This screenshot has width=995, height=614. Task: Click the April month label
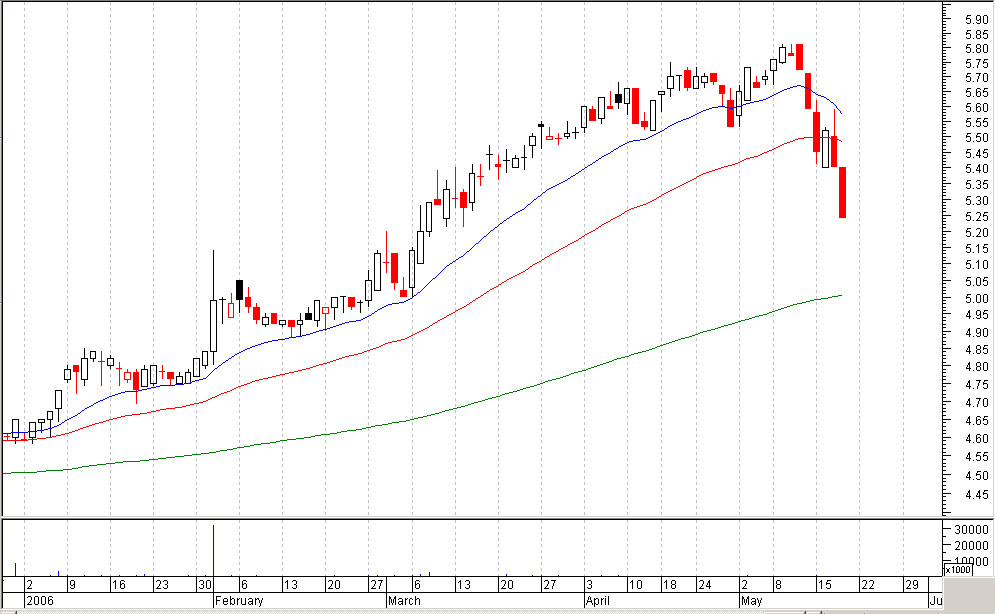tap(597, 600)
